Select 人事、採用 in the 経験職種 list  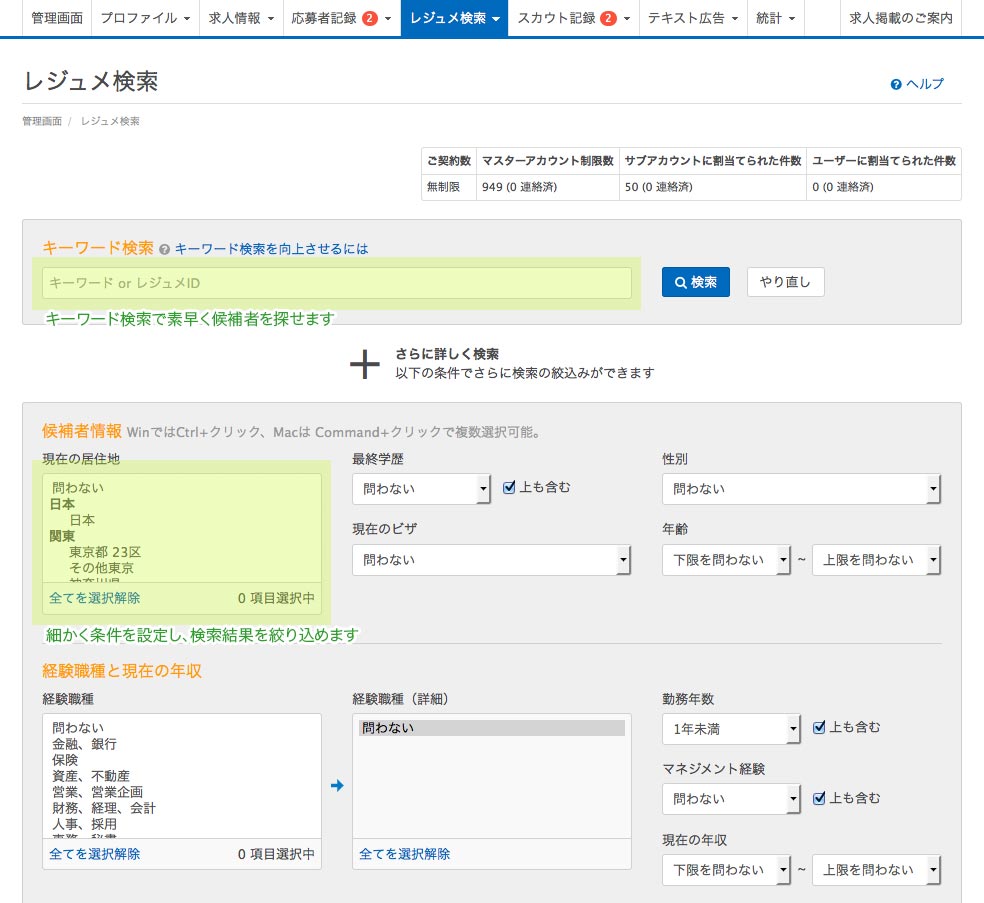(x=85, y=824)
